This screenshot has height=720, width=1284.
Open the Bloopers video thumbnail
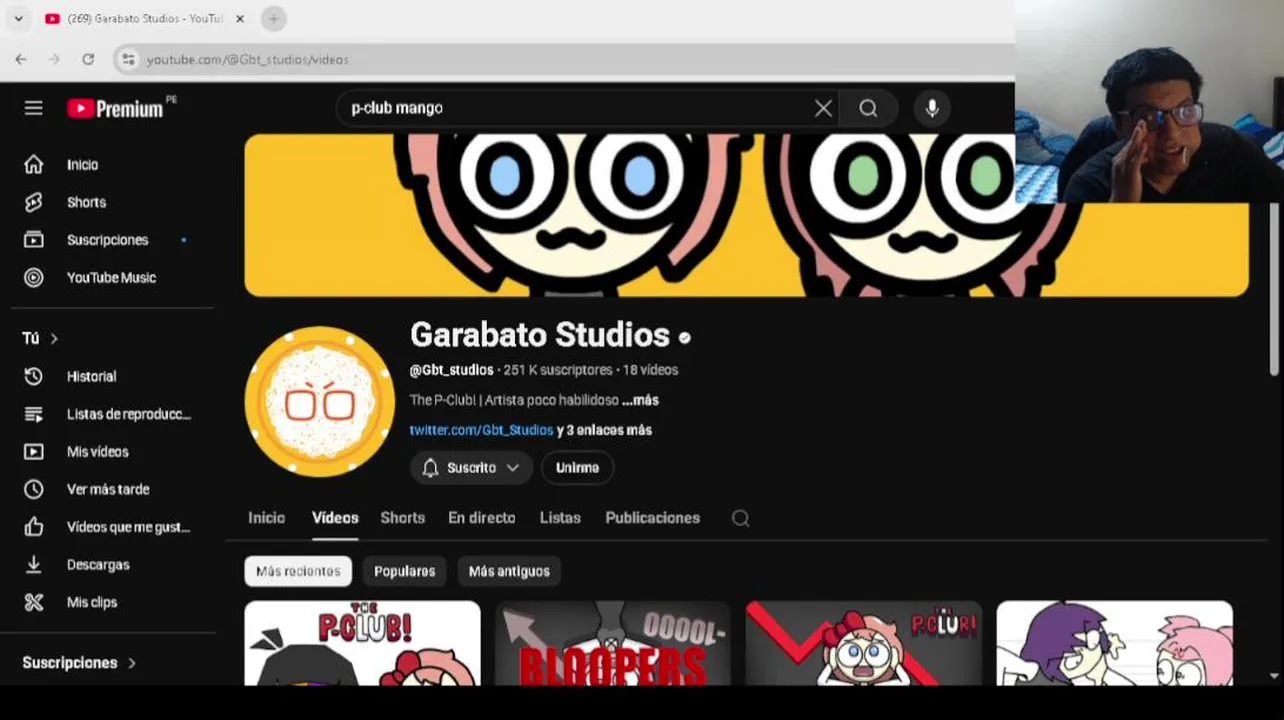tap(613, 643)
